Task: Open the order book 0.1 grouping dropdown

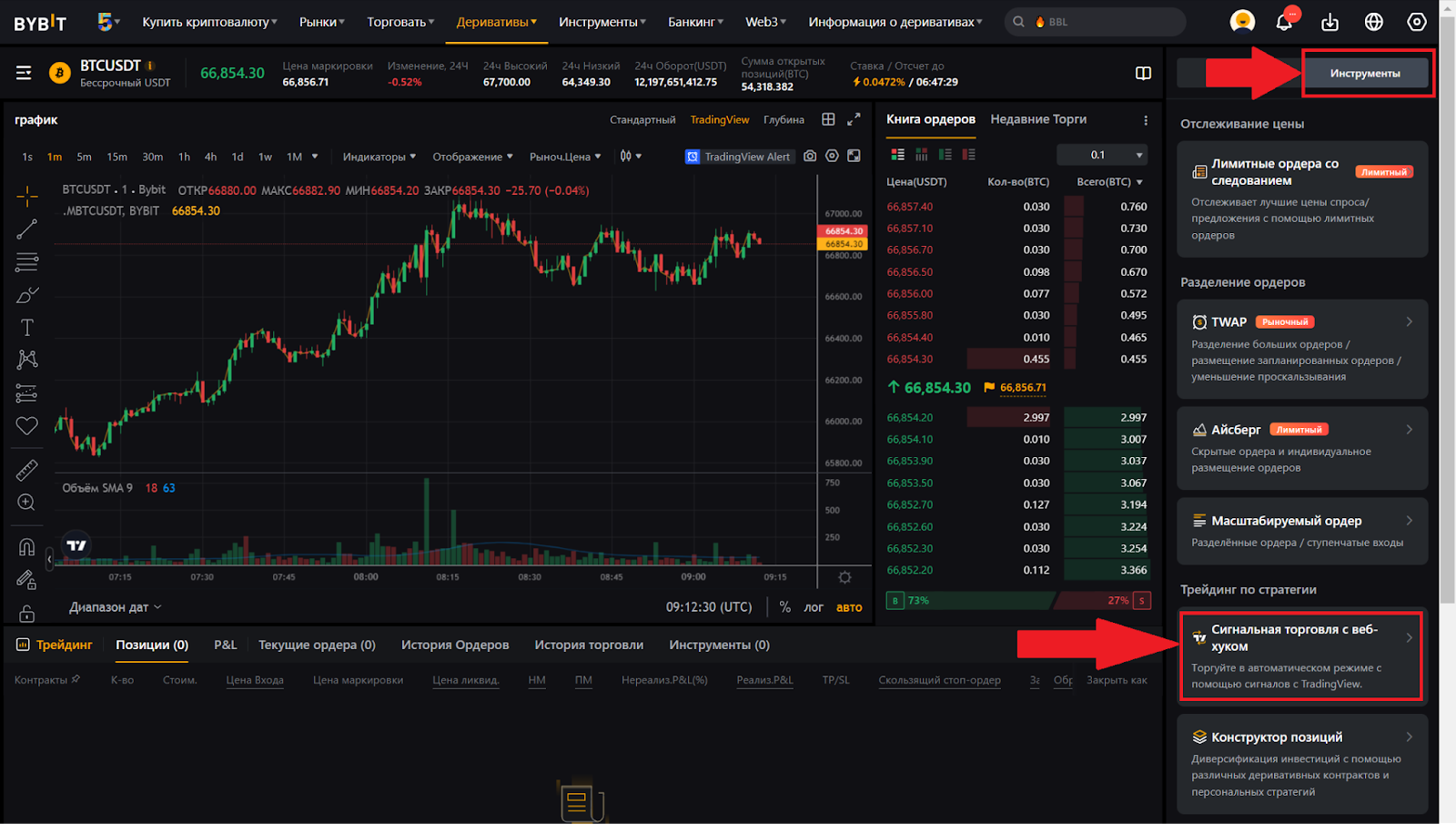Action: pyautogui.click(x=1103, y=155)
